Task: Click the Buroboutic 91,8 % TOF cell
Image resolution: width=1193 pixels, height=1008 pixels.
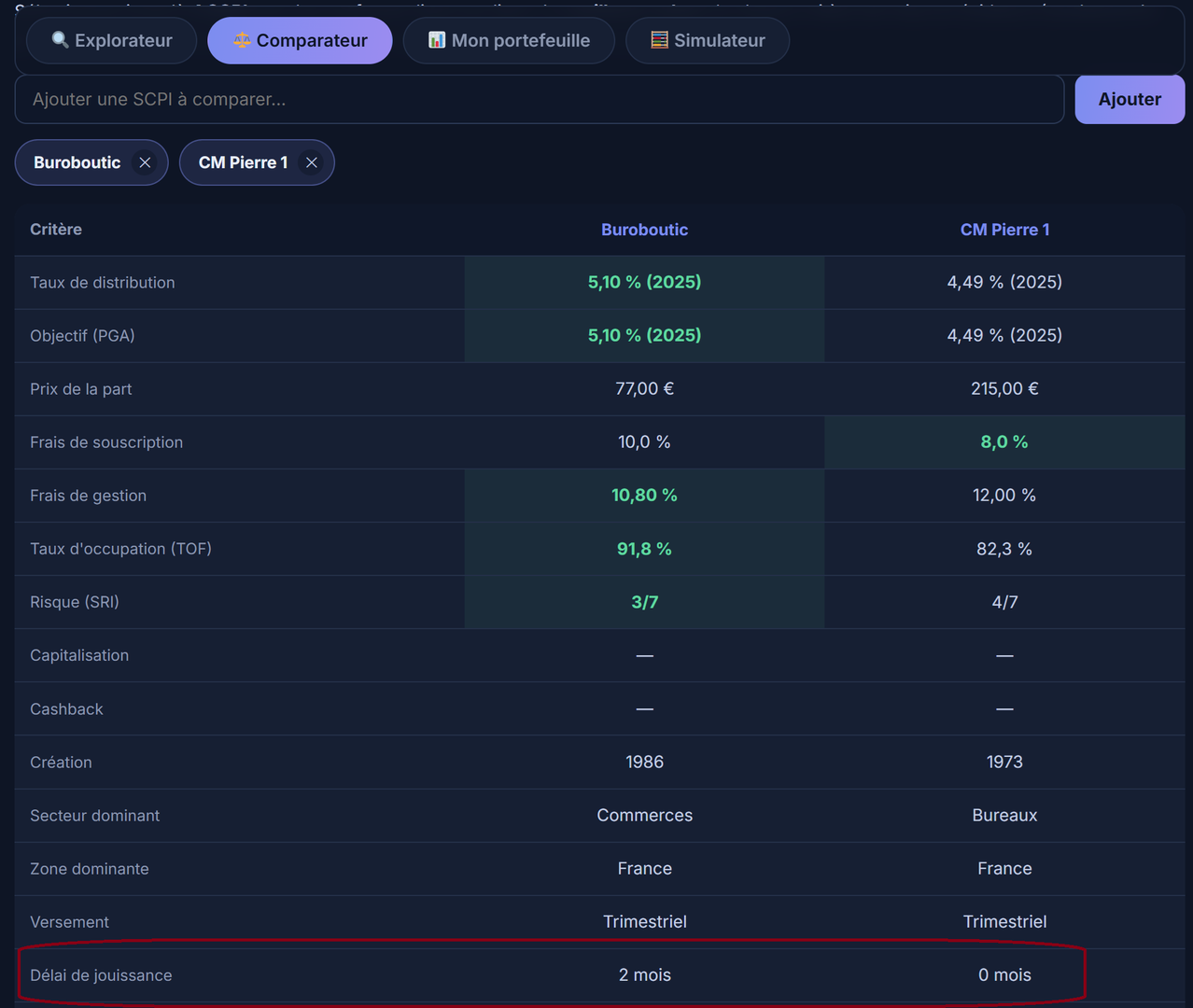Action: click(x=644, y=549)
